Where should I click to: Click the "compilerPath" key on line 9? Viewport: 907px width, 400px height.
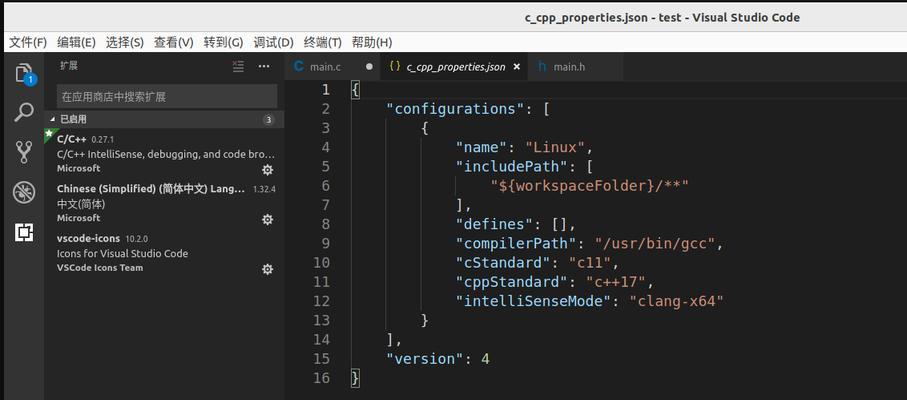coord(517,243)
